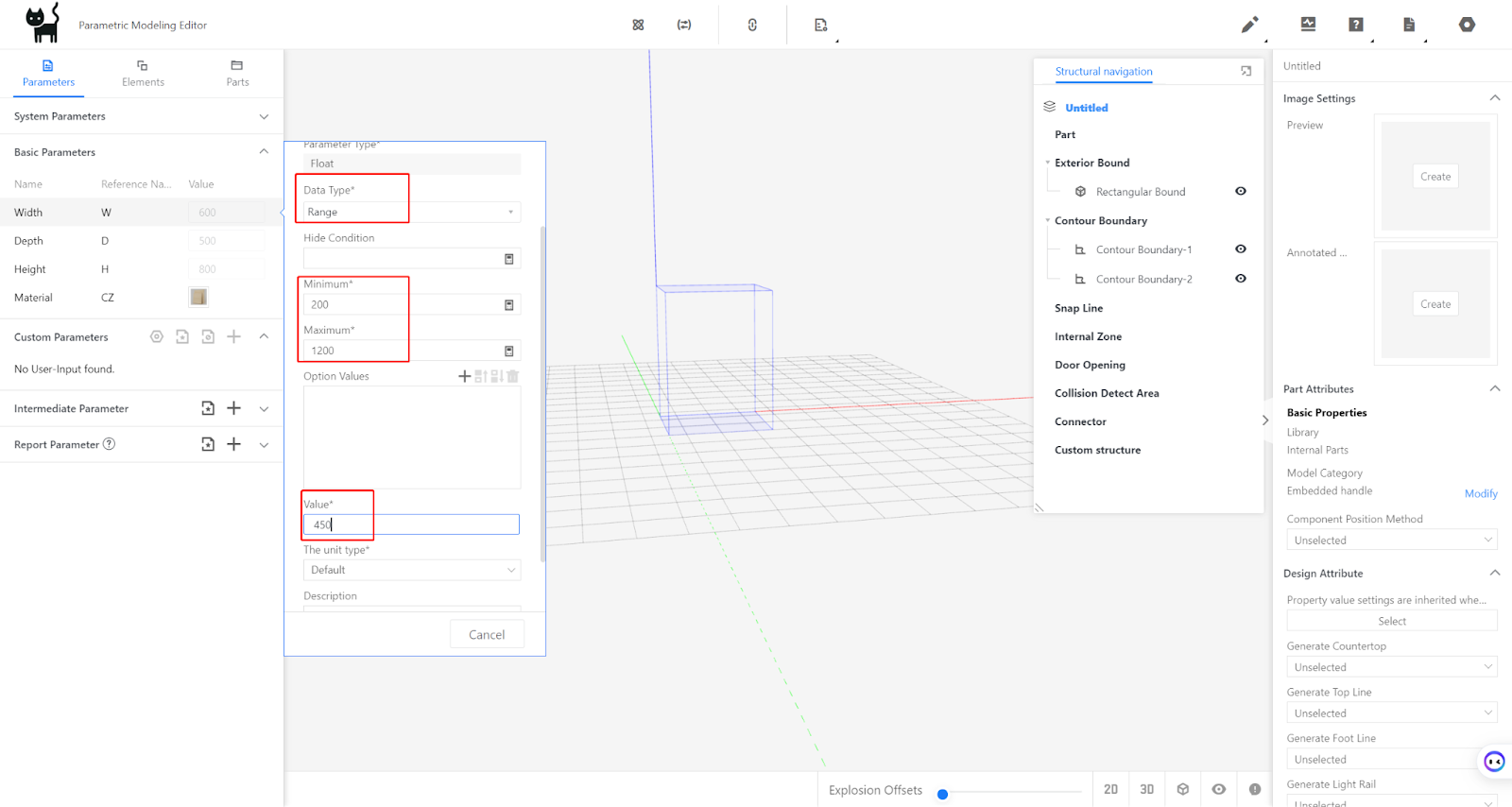1512x807 pixels.
Task: Click the Material color swatch
Action: (x=198, y=298)
